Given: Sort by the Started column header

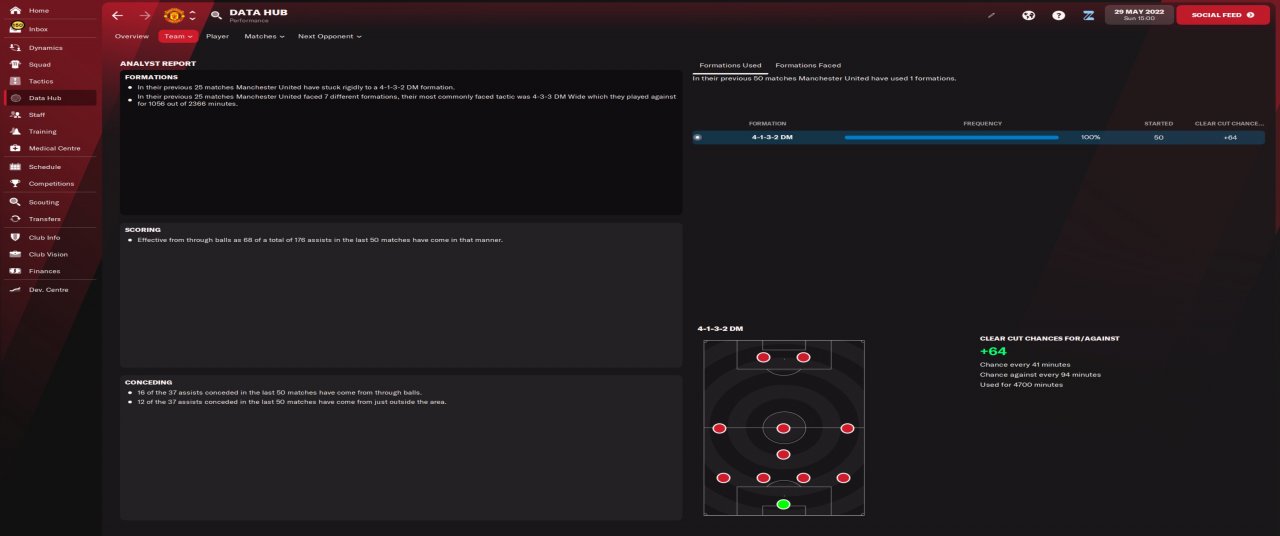Looking at the screenshot, I should (x=1158, y=124).
